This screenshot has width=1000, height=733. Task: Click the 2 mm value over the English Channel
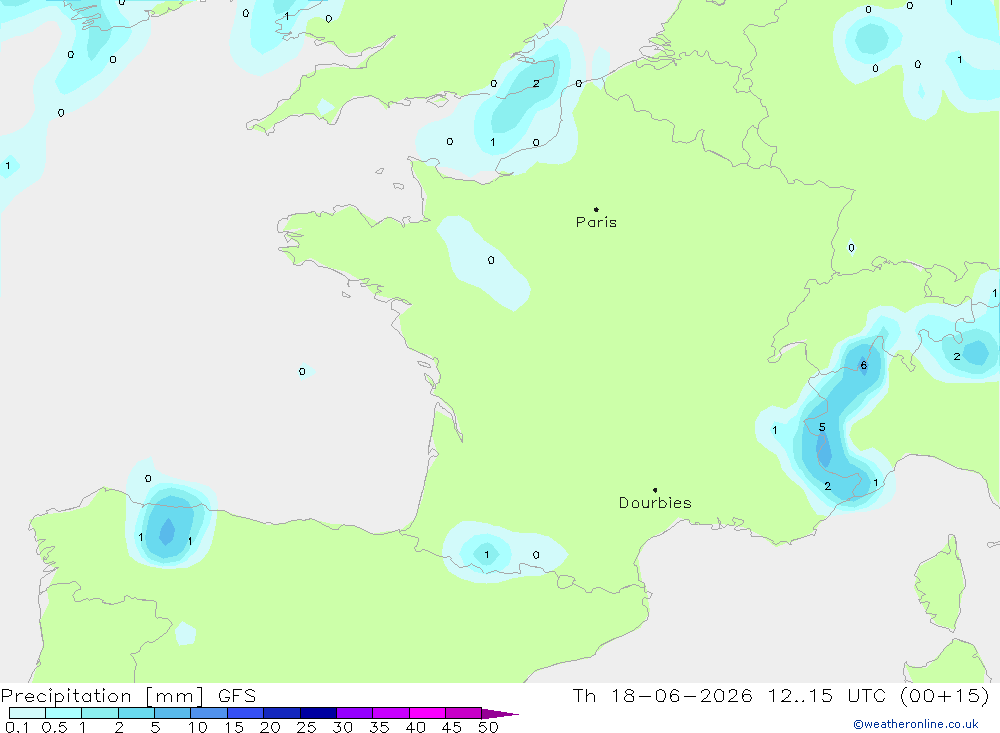536,84
